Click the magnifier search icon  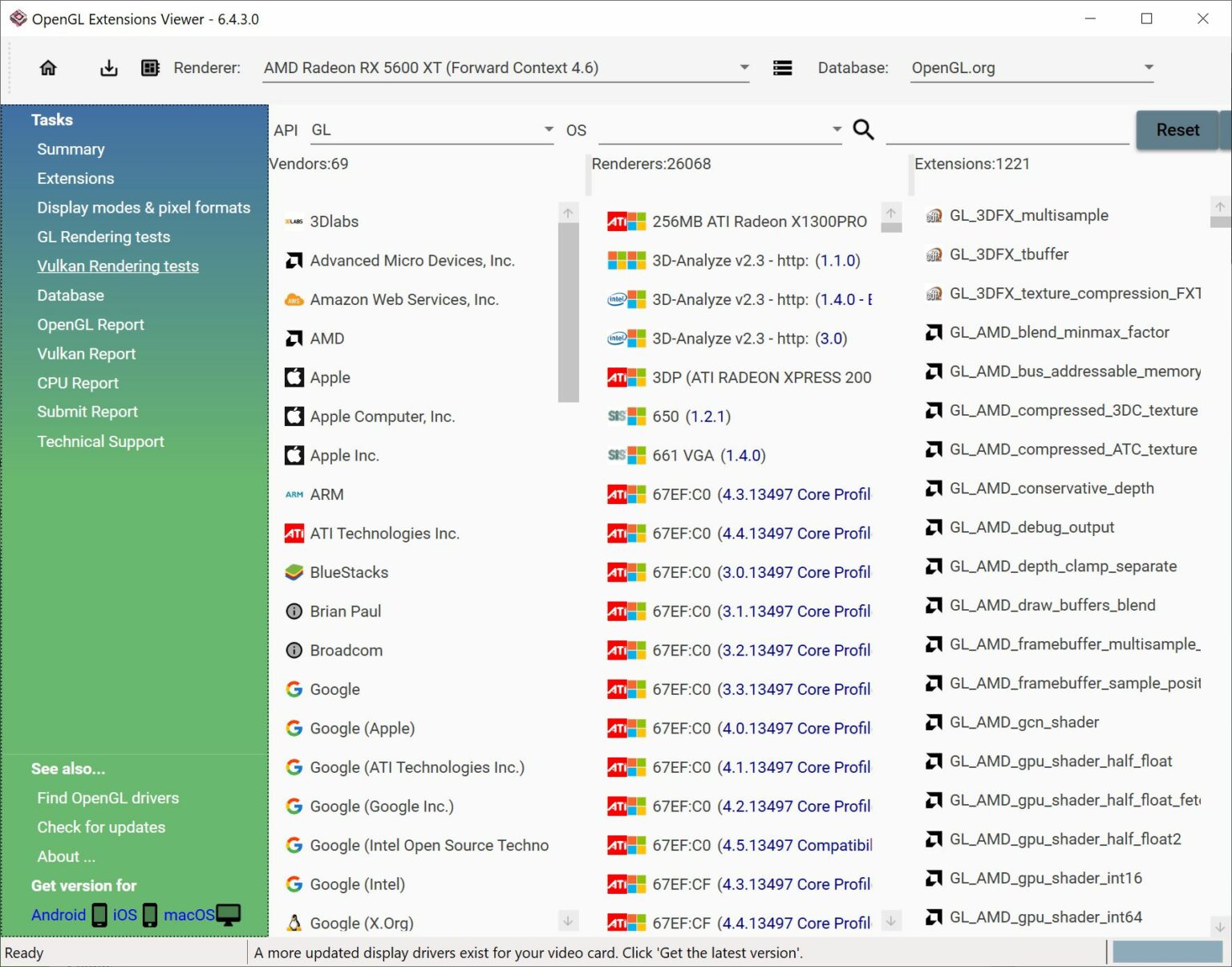point(863,129)
